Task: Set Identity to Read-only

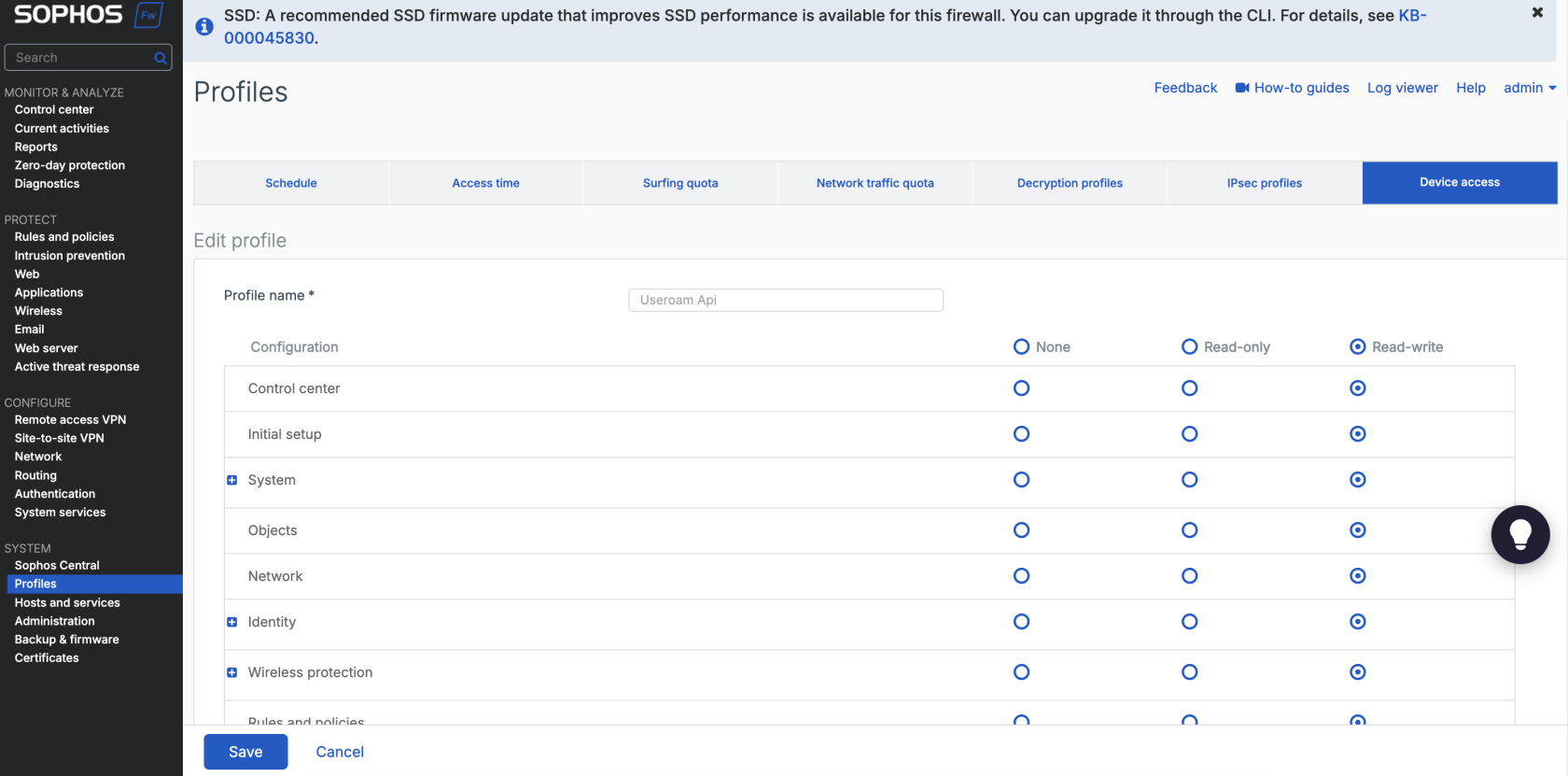Action: pyautogui.click(x=1189, y=622)
